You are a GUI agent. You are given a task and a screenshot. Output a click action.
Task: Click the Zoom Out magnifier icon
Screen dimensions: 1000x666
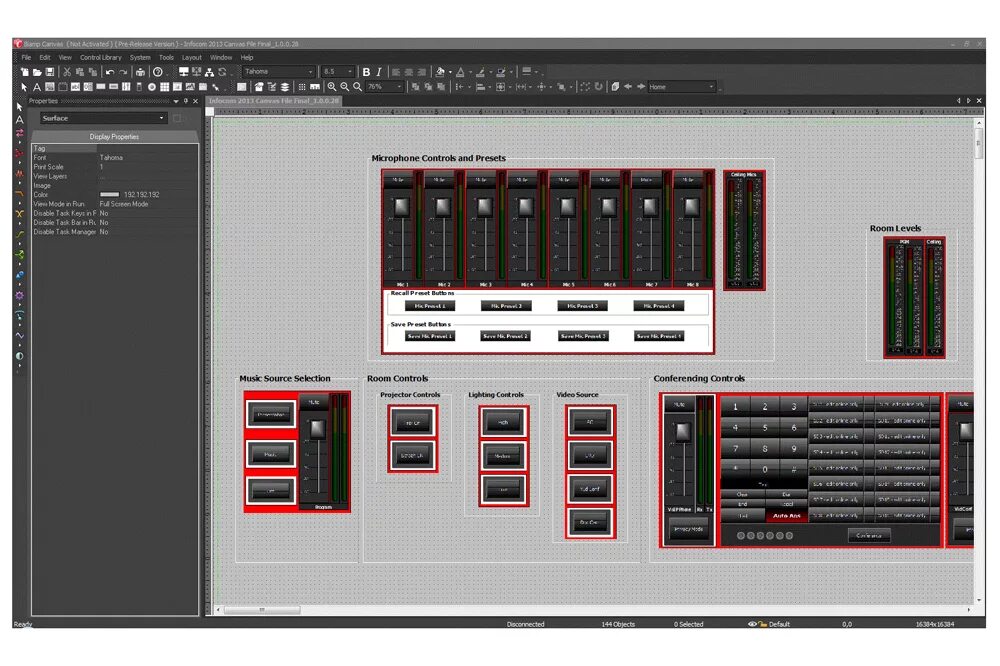coord(344,87)
